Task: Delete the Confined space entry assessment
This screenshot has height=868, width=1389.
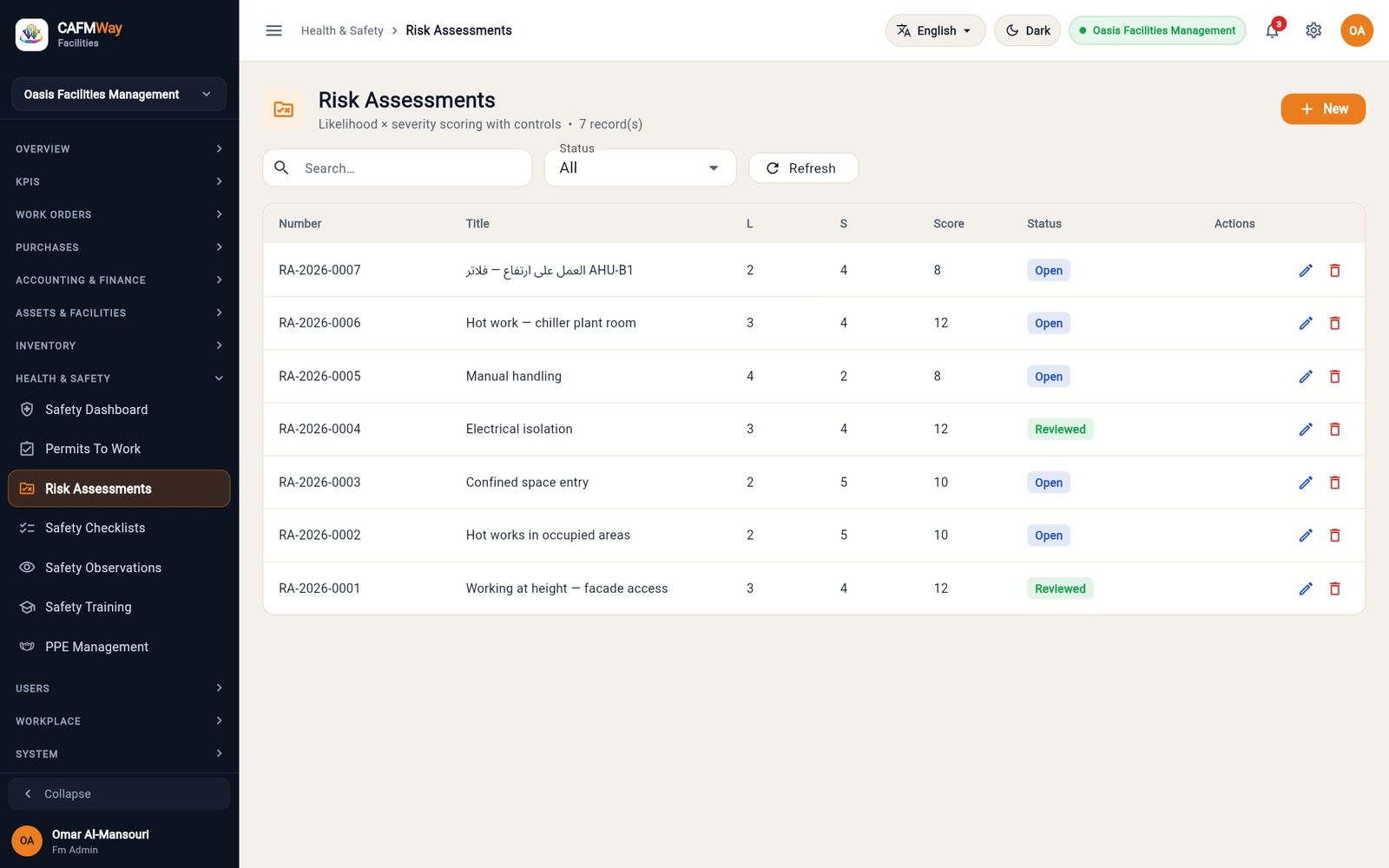Action: click(1335, 482)
